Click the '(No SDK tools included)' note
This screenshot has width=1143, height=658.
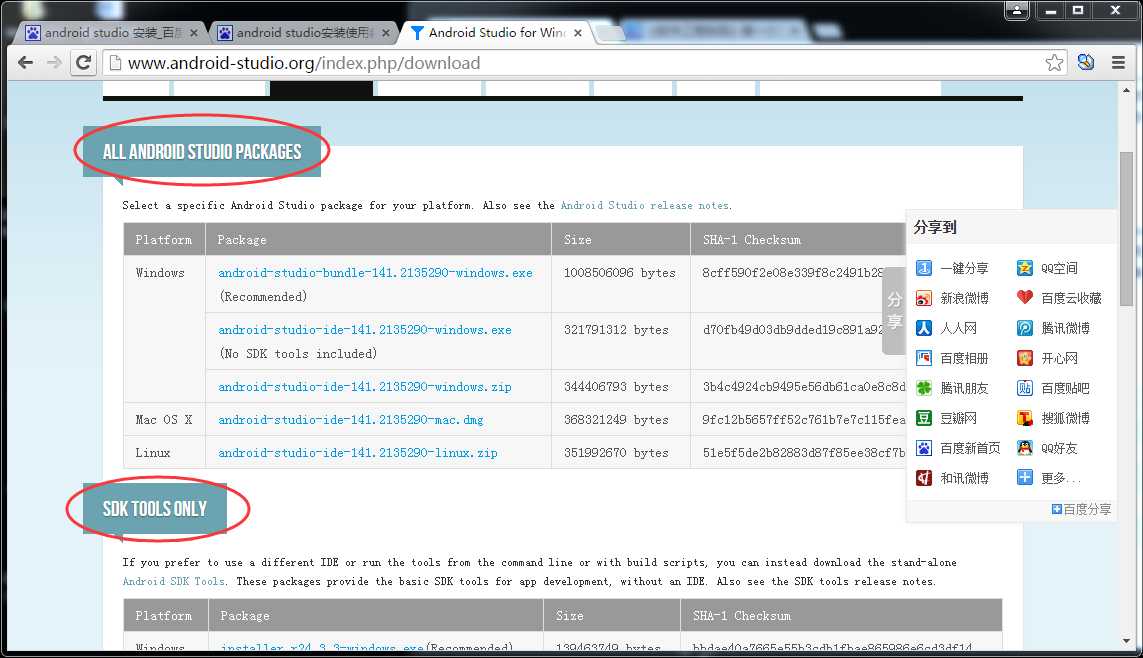[298, 353]
